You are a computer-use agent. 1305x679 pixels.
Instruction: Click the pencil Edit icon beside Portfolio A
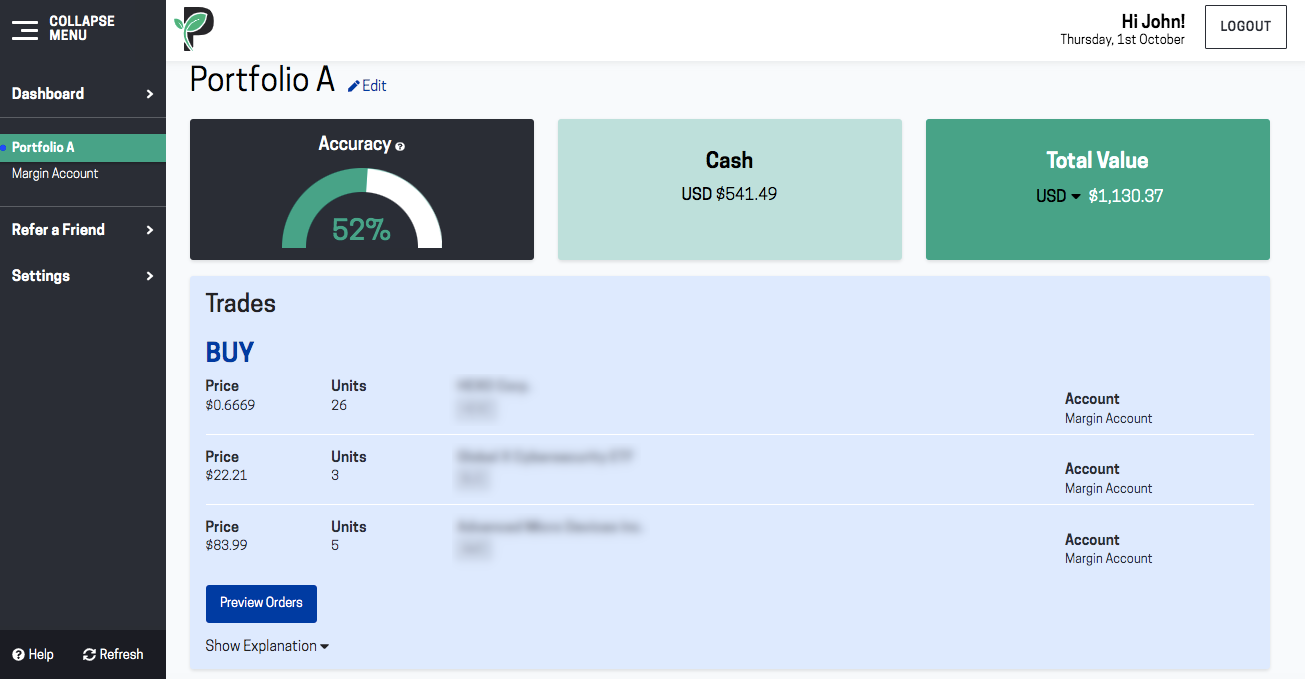[353, 86]
